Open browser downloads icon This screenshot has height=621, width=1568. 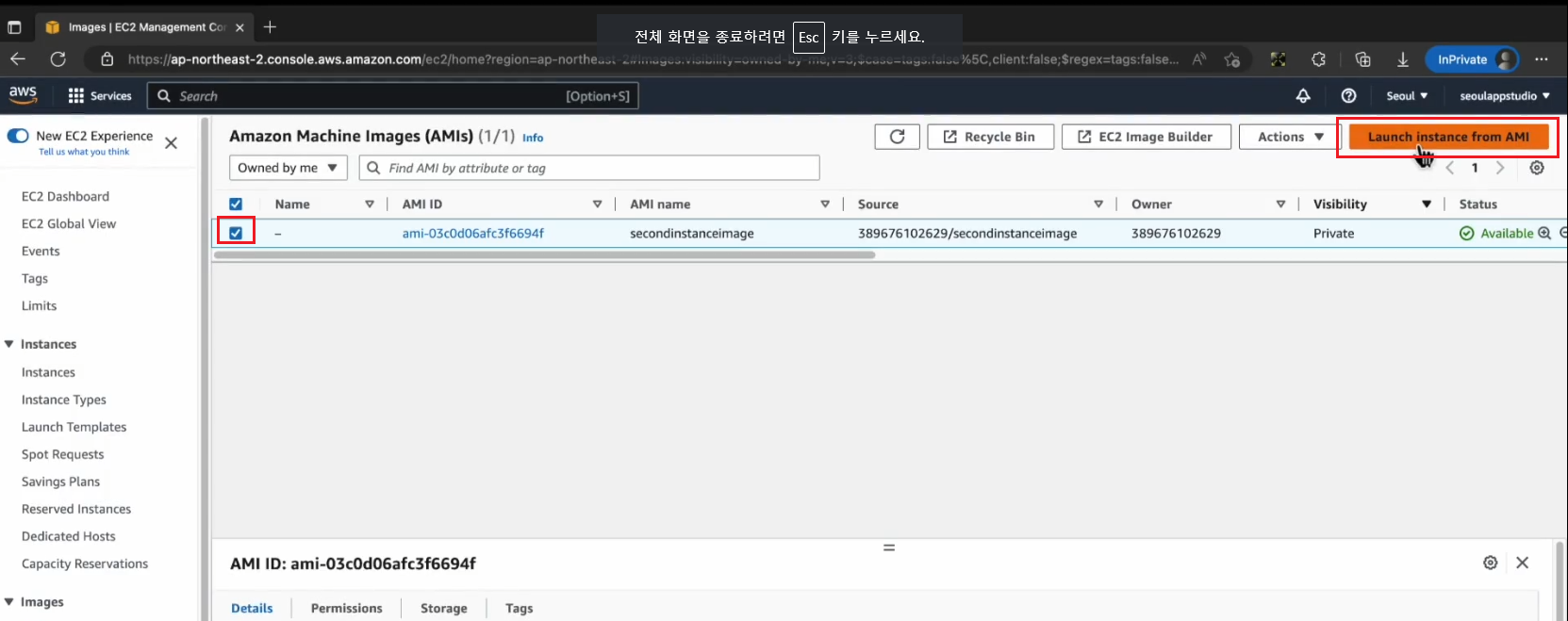1403,59
